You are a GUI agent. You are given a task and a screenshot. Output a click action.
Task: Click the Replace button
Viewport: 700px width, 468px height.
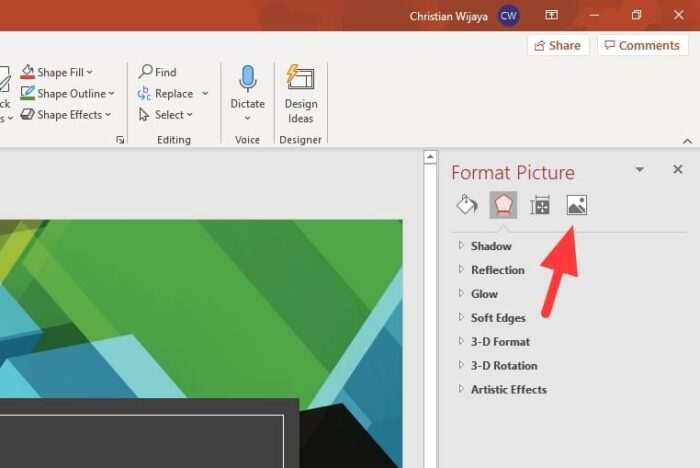[x=166, y=93]
